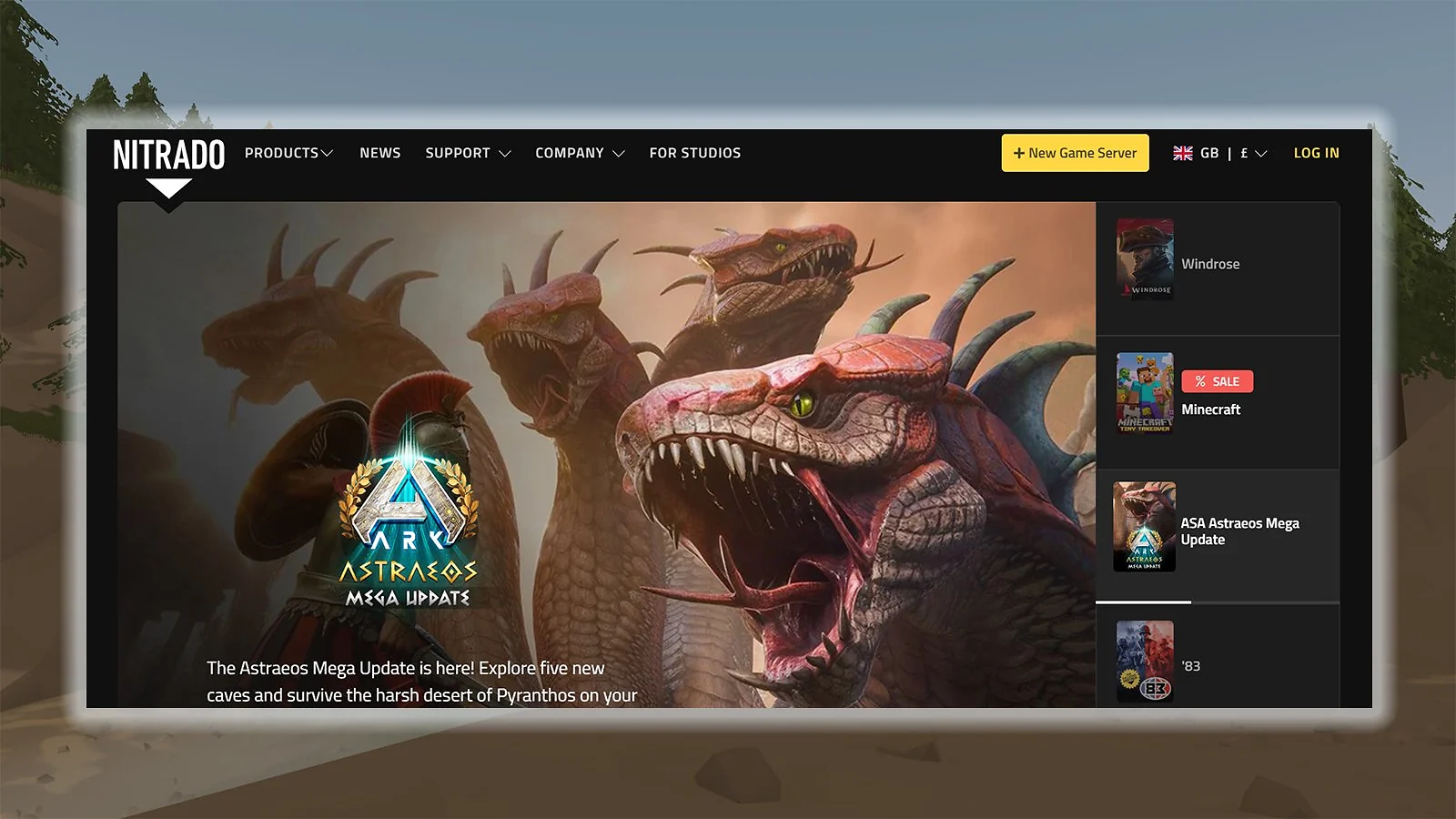
Task: Open the Products menu
Action: pos(288,153)
